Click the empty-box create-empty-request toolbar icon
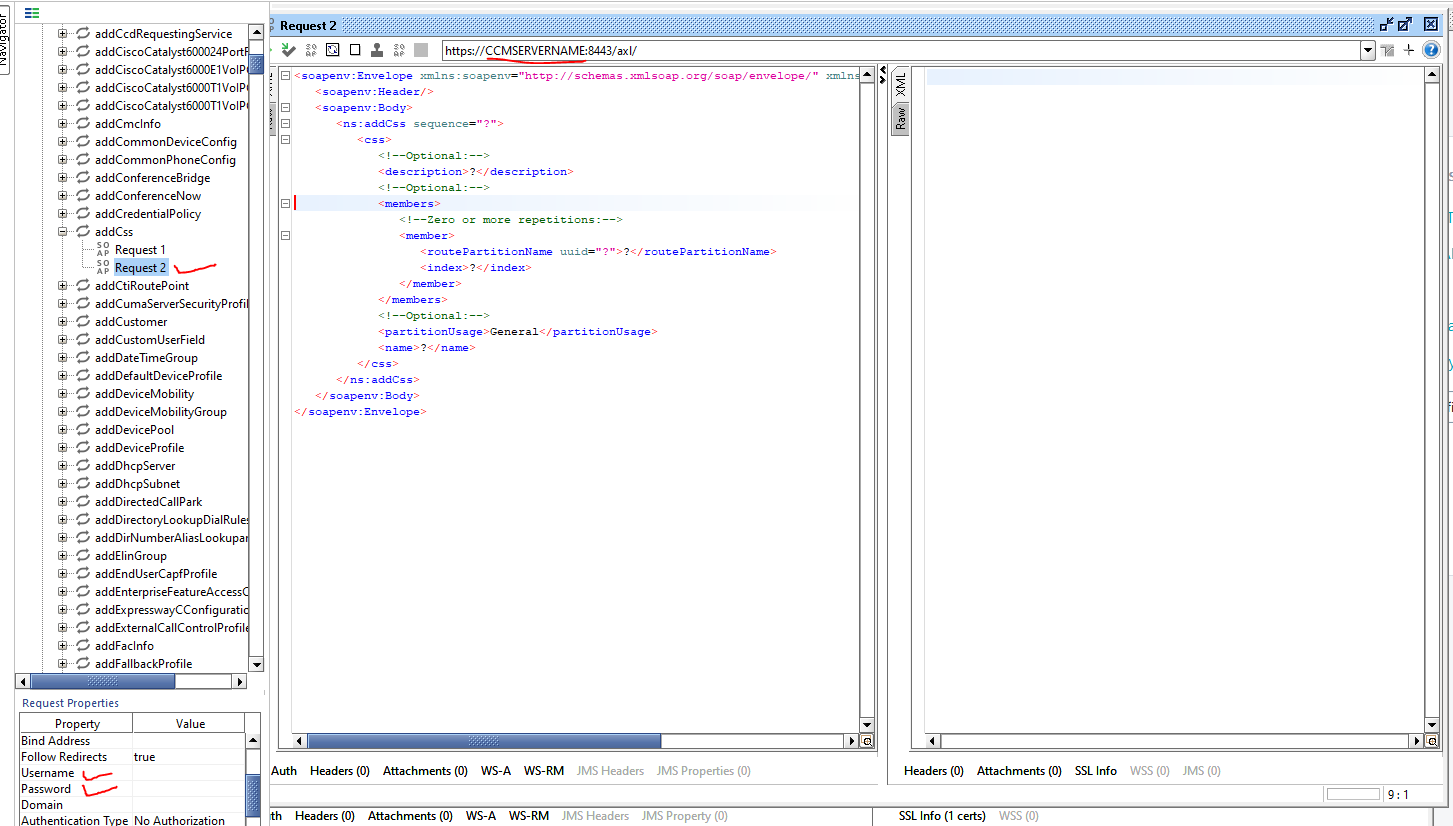Image resolution: width=1453 pixels, height=826 pixels. point(354,49)
